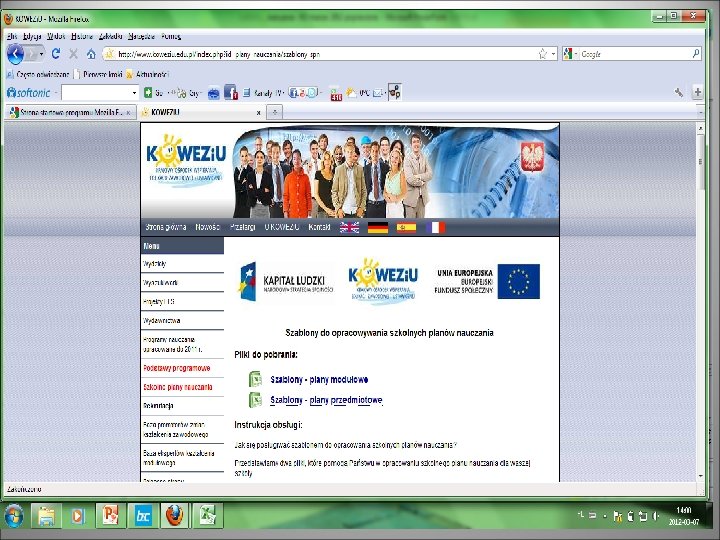
Task: Click the KOWEZiU logo in the header banner
Action: tap(186, 160)
